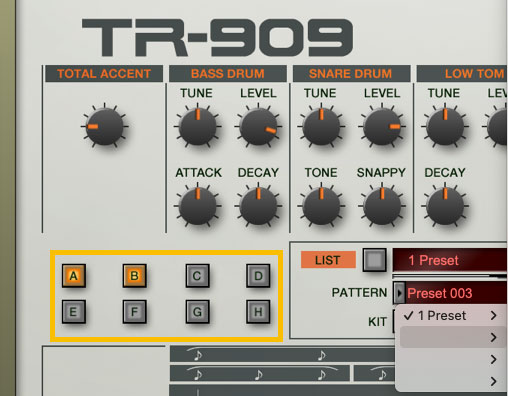The width and height of the screenshot is (508, 396).
Task: Click the Snare Drum SNAPPY knob
Action: tap(382, 206)
